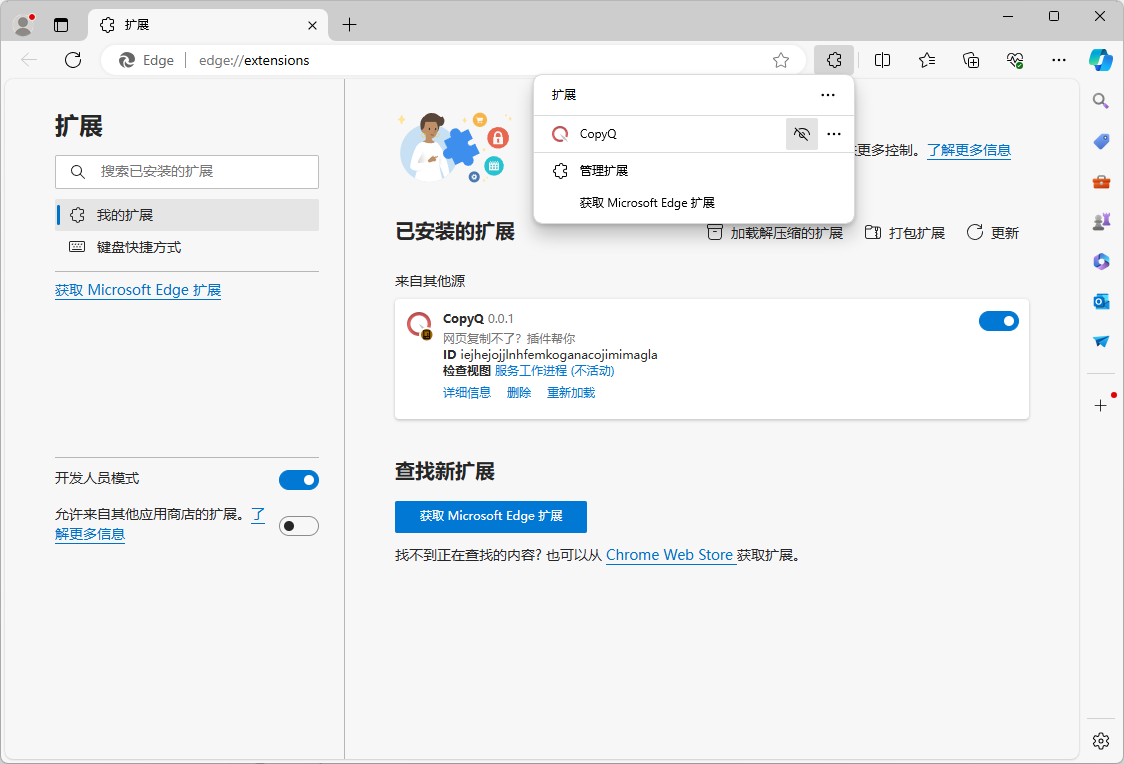1124x764 pixels.
Task: Open sidebar Search
Action: [1100, 100]
